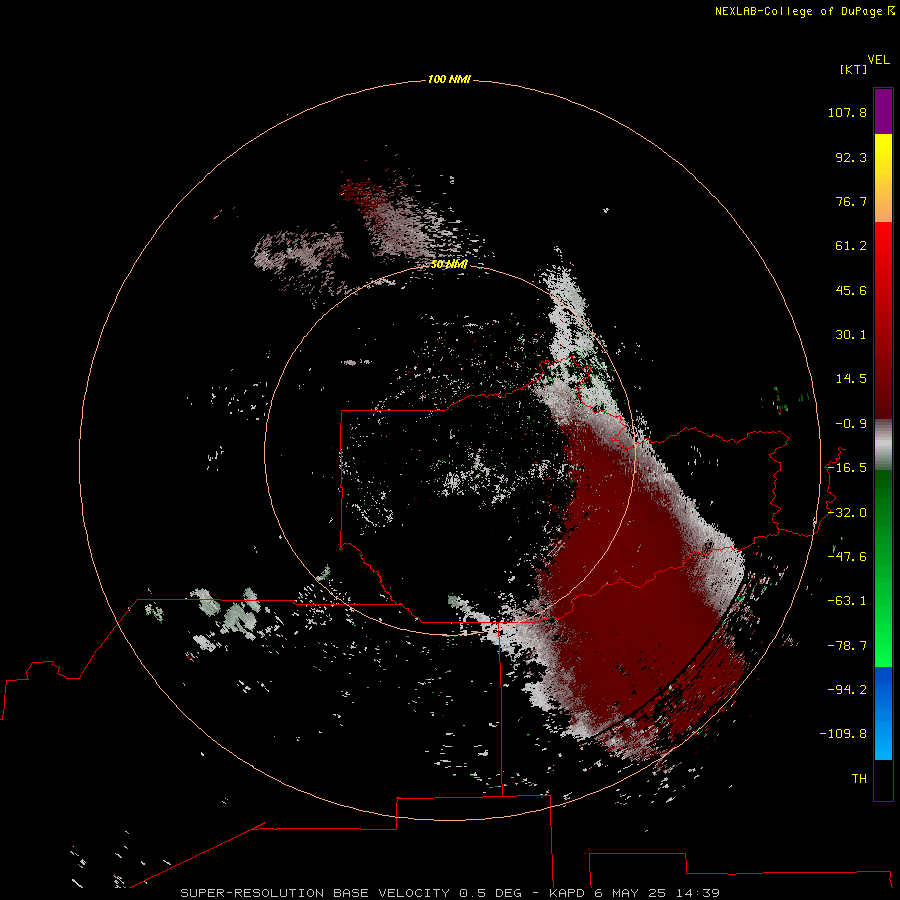Click the -94.2 velocity scale value
The height and width of the screenshot is (900, 900).
pyautogui.click(x=847, y=690)
